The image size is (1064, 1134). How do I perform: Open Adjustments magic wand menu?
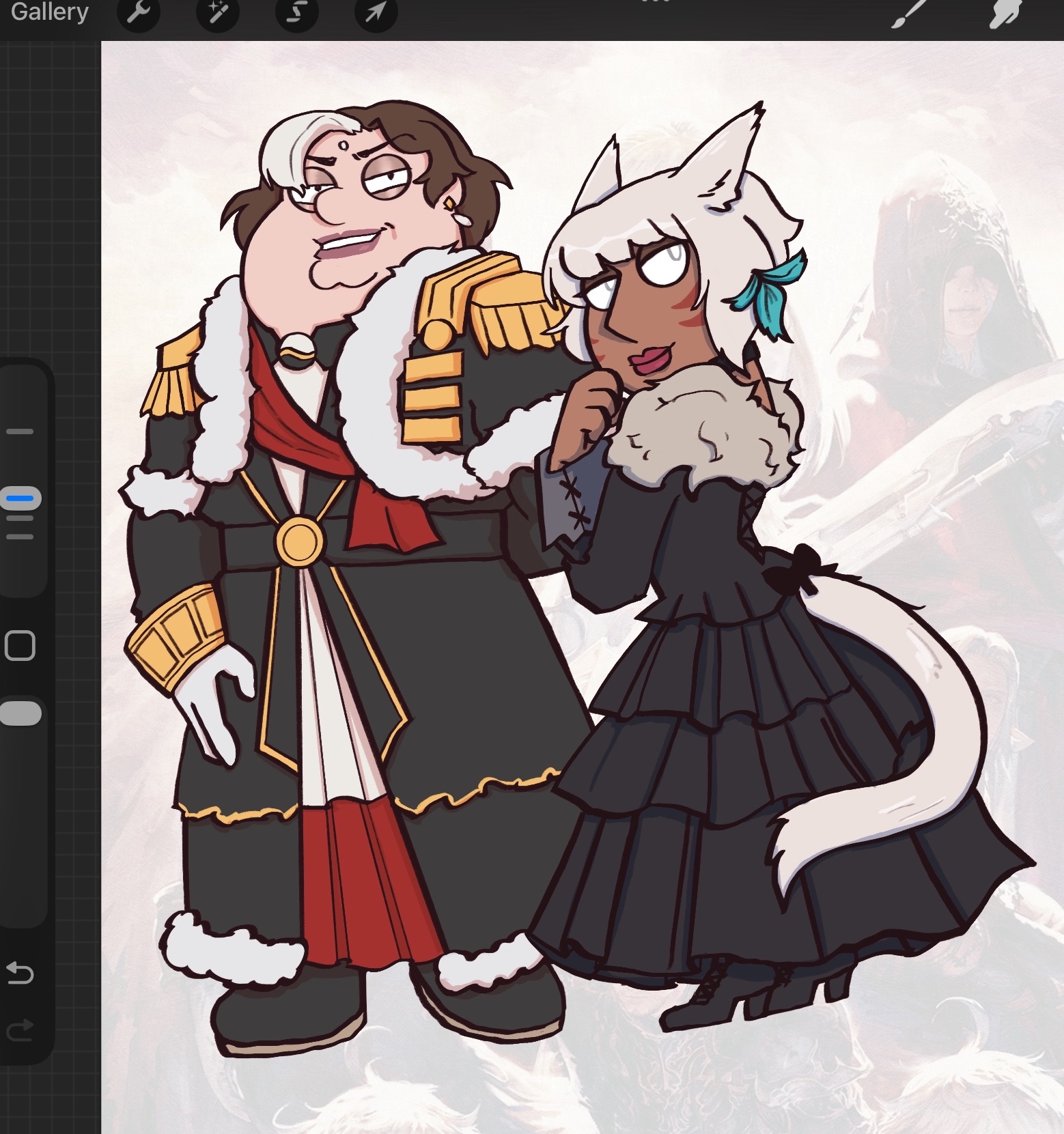coord(217,12)
